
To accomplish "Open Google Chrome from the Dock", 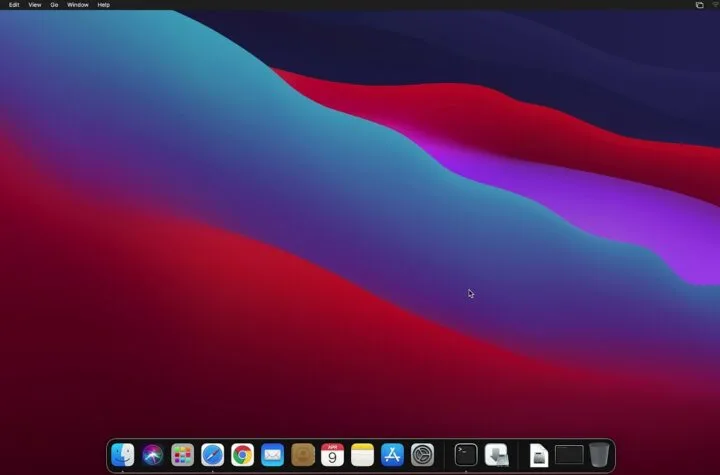I will 242,455.
